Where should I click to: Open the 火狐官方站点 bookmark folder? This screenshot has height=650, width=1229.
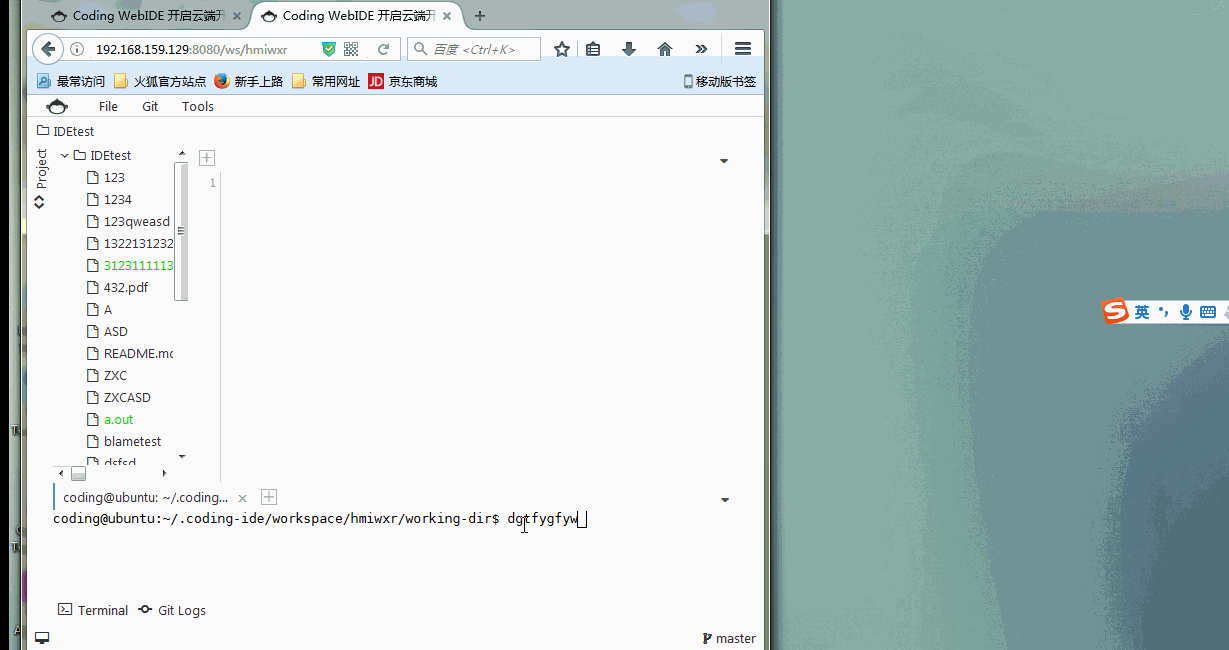coord(160,81)
